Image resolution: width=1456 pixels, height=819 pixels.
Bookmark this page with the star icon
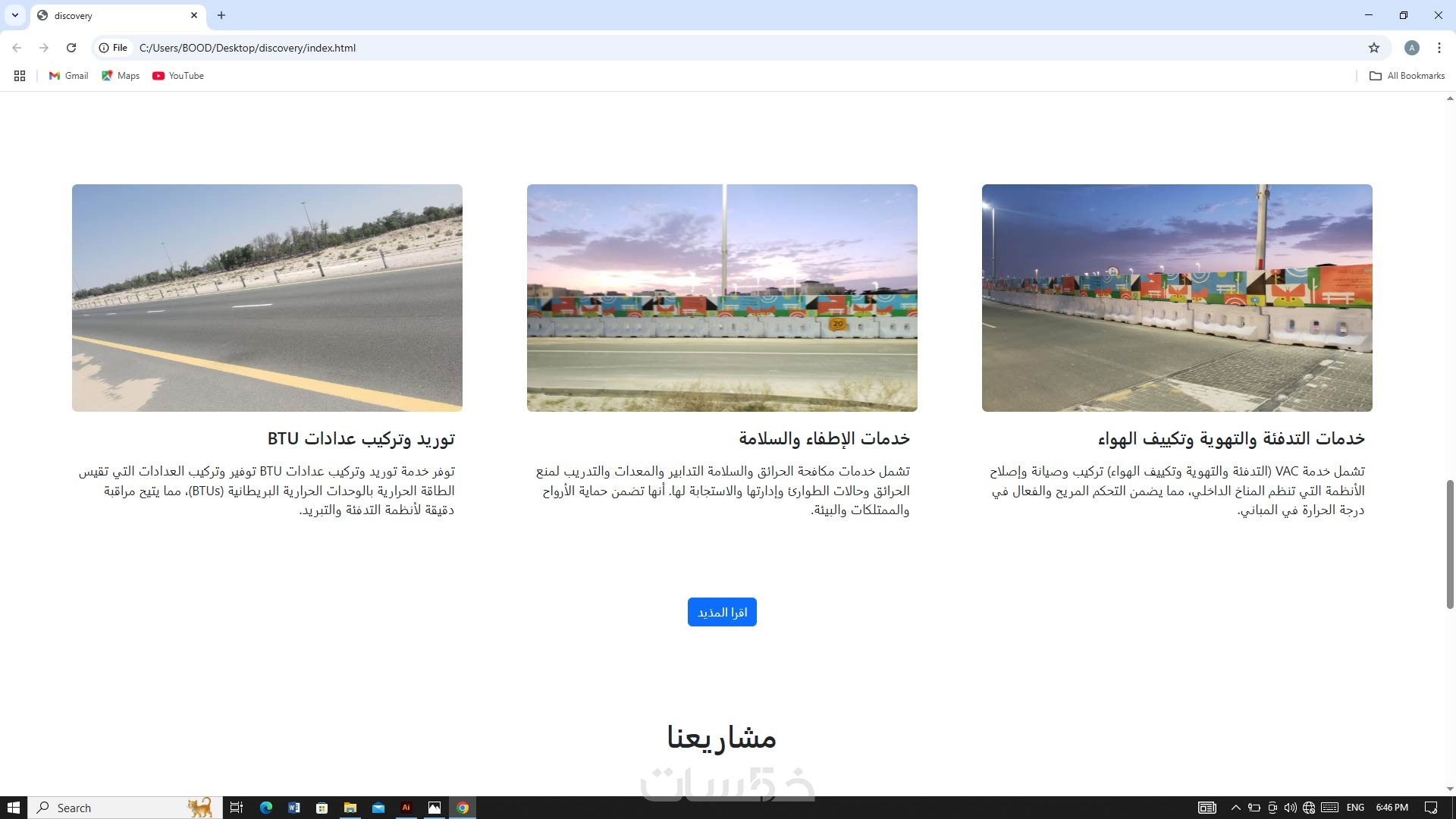click(x=1373, y=48)
